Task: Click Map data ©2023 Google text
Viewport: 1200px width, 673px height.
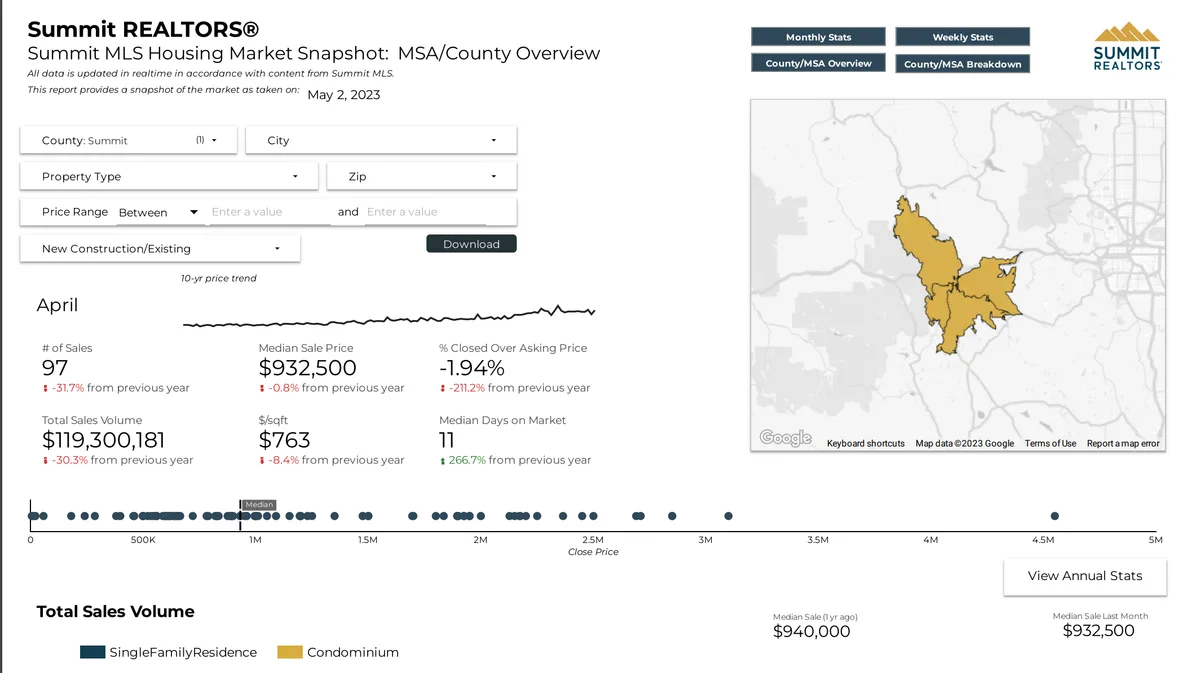Action: [964, 443]
